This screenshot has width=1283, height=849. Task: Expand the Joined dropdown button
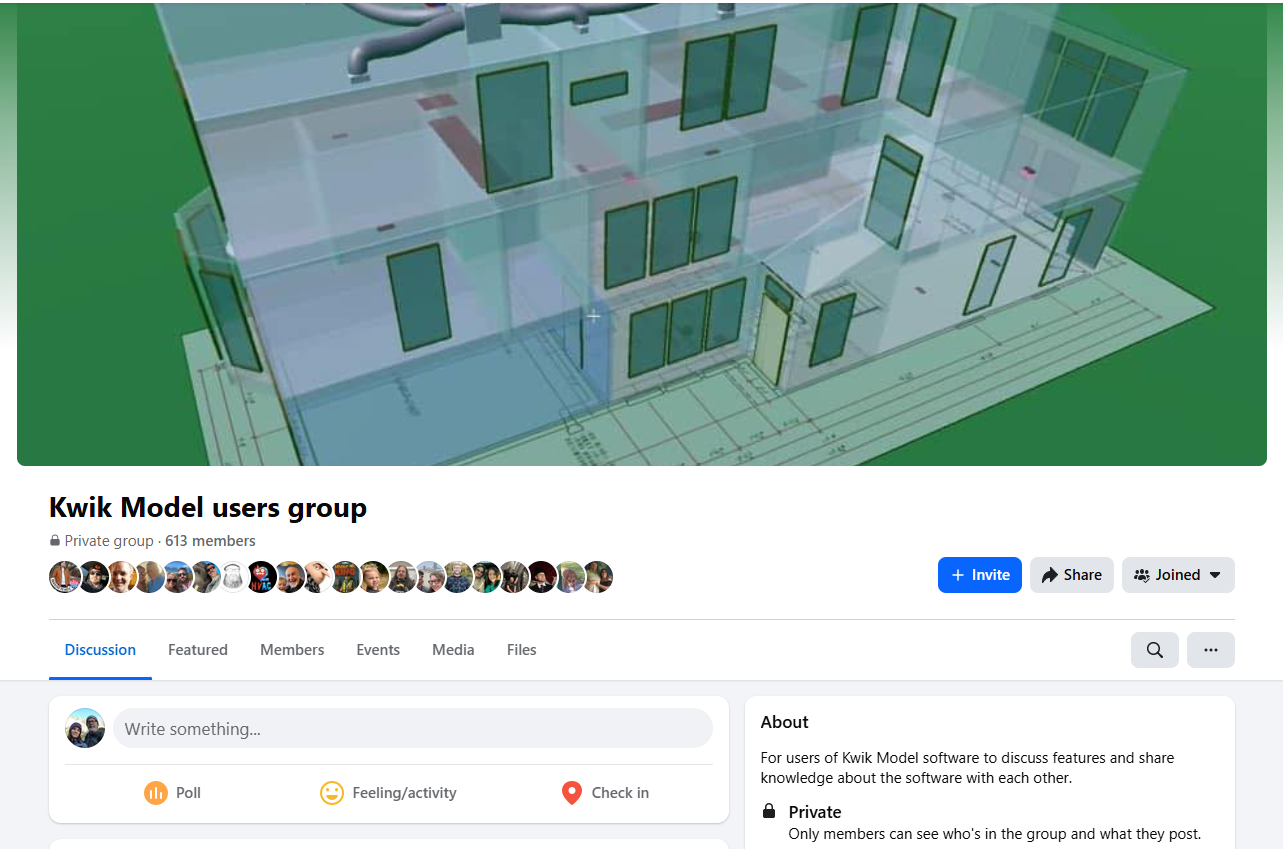click(1178, 575)
